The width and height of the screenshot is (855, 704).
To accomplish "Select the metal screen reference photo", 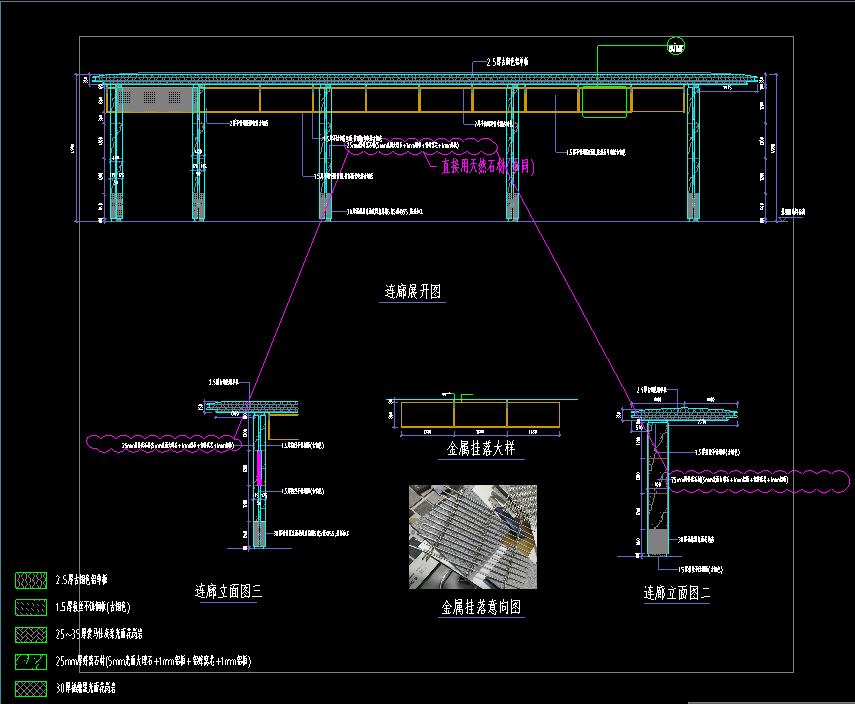I will 472,537.
